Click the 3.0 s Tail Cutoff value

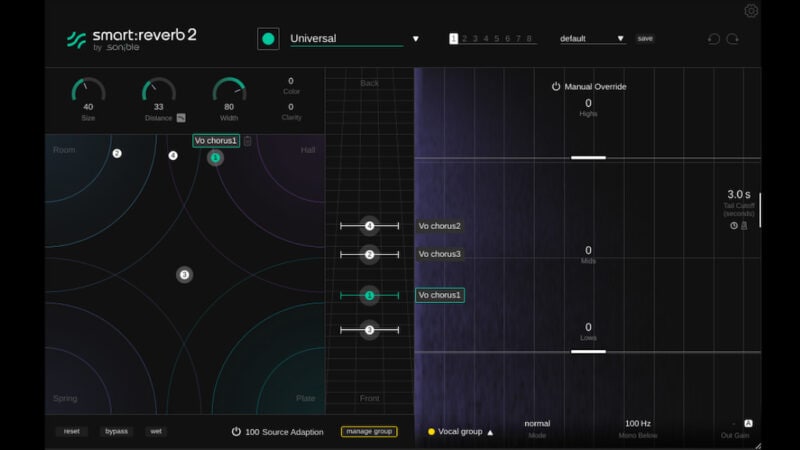click(x=739, y=194)
